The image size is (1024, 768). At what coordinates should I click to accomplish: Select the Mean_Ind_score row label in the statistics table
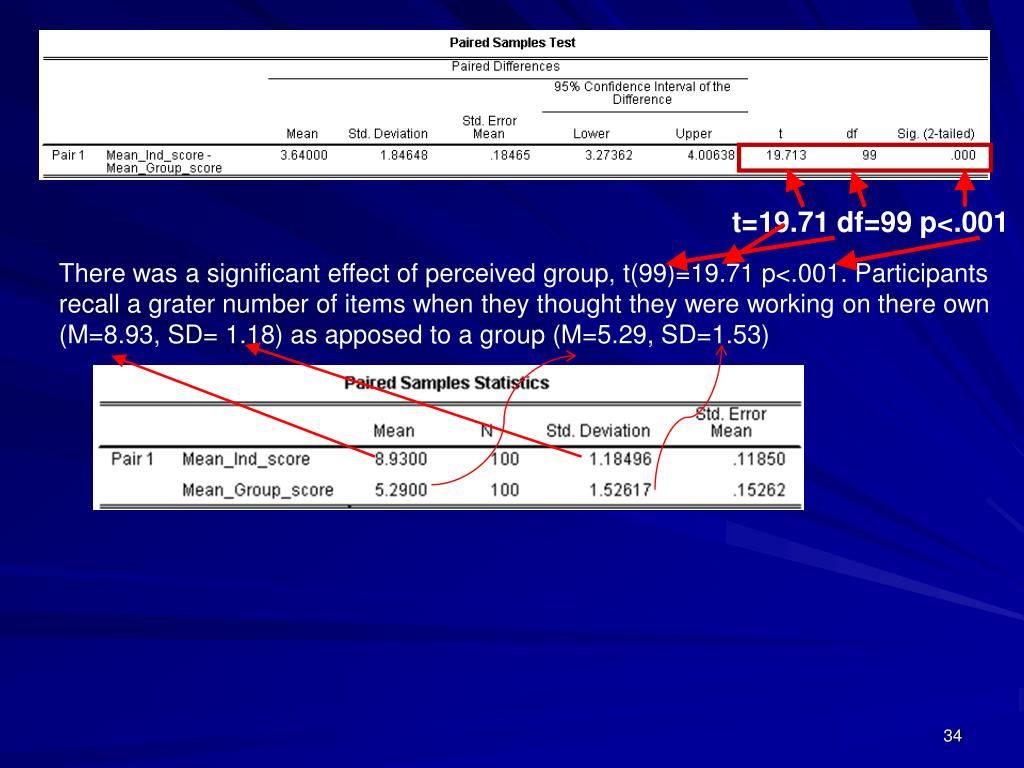tap(246, 459)
